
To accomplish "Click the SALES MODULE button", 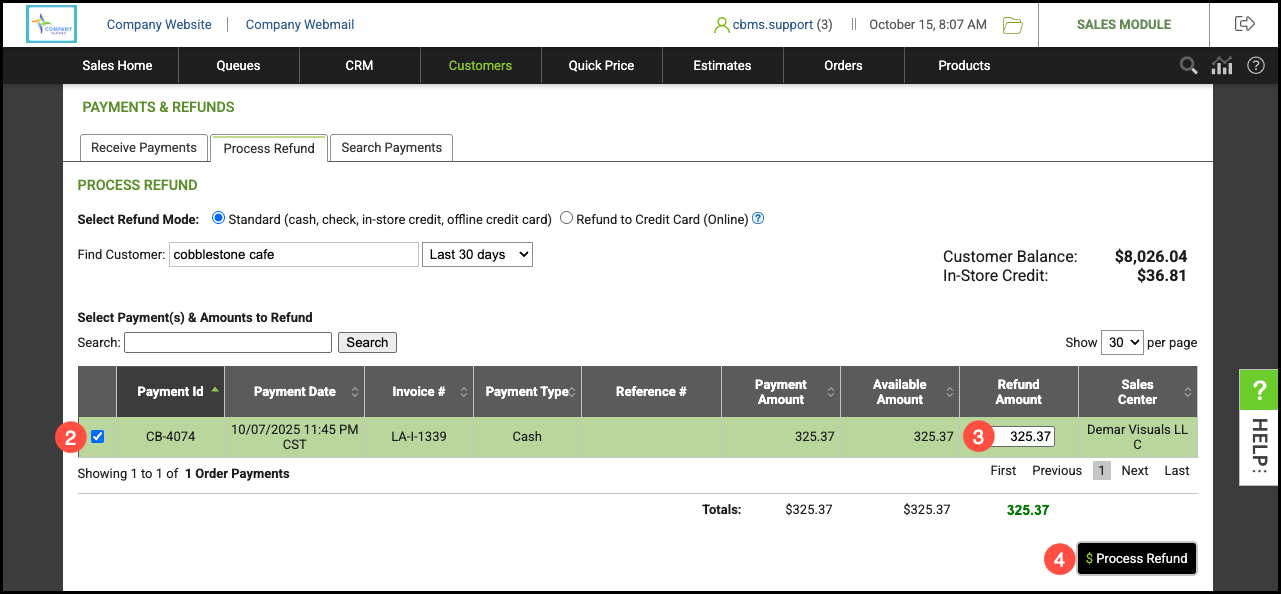I will [x=1124, y=24].
